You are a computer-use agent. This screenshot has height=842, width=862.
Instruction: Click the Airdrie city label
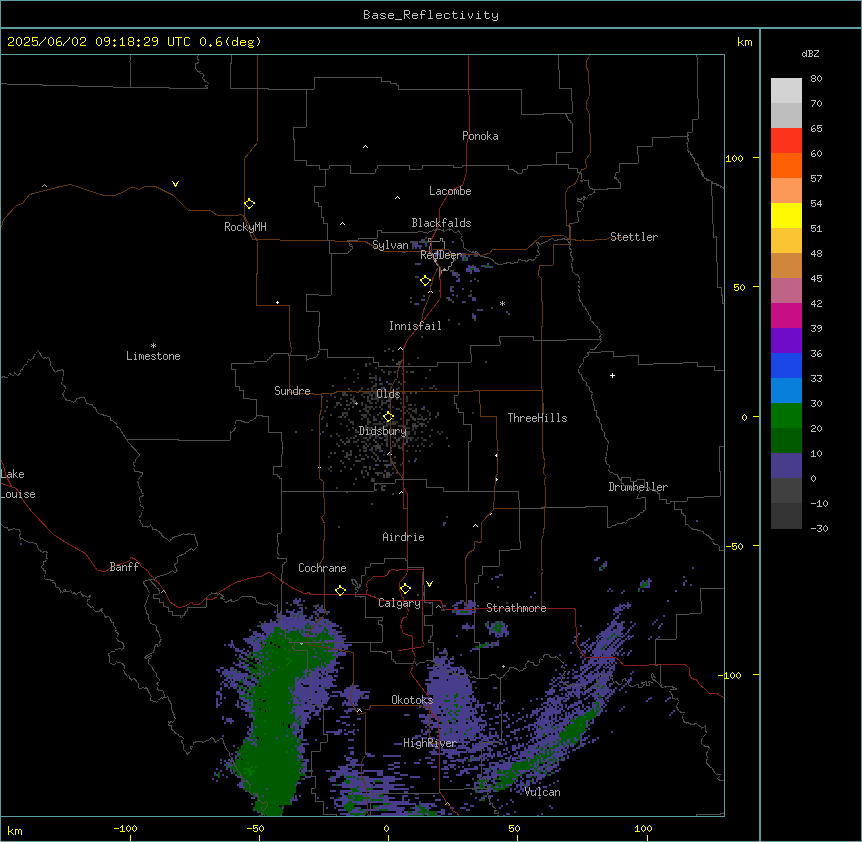(403, 537)
